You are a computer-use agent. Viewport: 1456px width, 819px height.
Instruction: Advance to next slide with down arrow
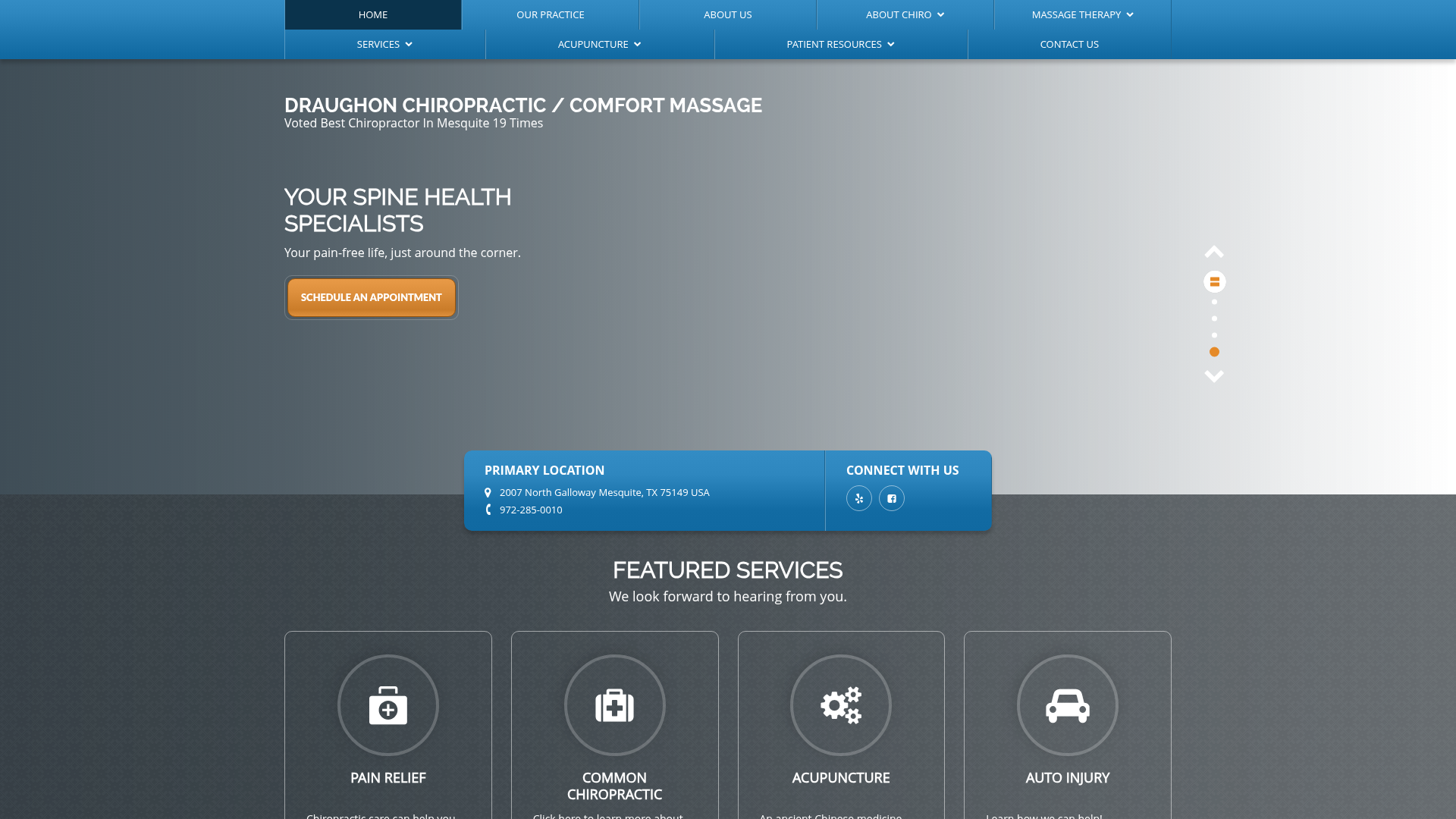(1214, 376)
